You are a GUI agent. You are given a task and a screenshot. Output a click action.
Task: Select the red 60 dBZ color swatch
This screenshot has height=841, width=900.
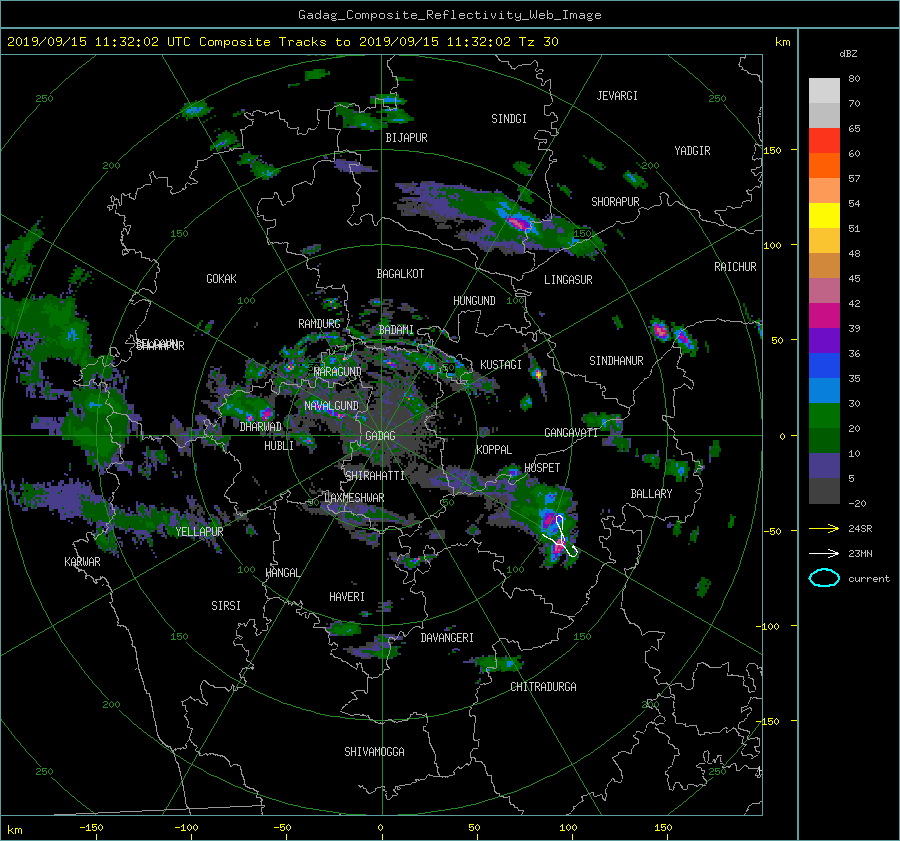tap(824, 140)
